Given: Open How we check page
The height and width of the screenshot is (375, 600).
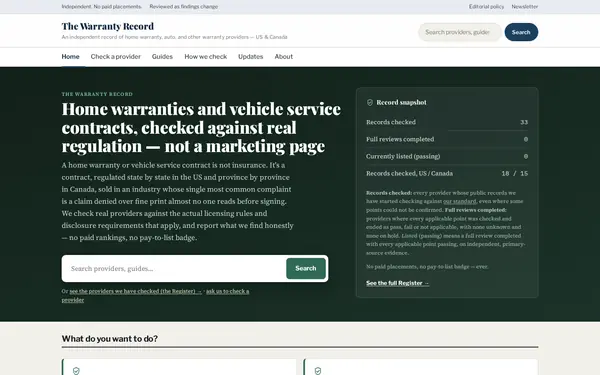Looking at the screenshot, I should click(x=205, y=57).
